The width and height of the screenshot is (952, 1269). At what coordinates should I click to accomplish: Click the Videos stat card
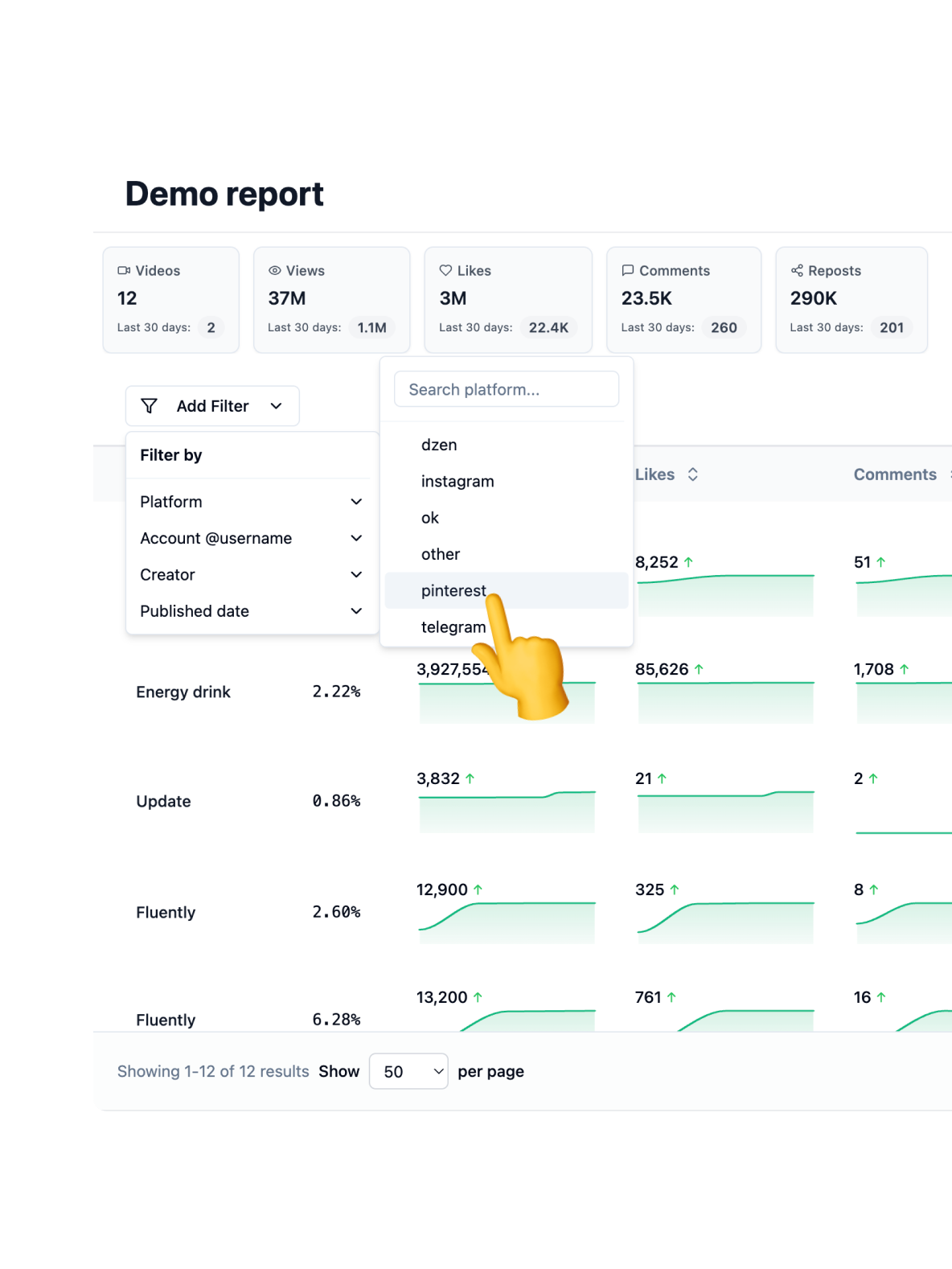point(171,300)
